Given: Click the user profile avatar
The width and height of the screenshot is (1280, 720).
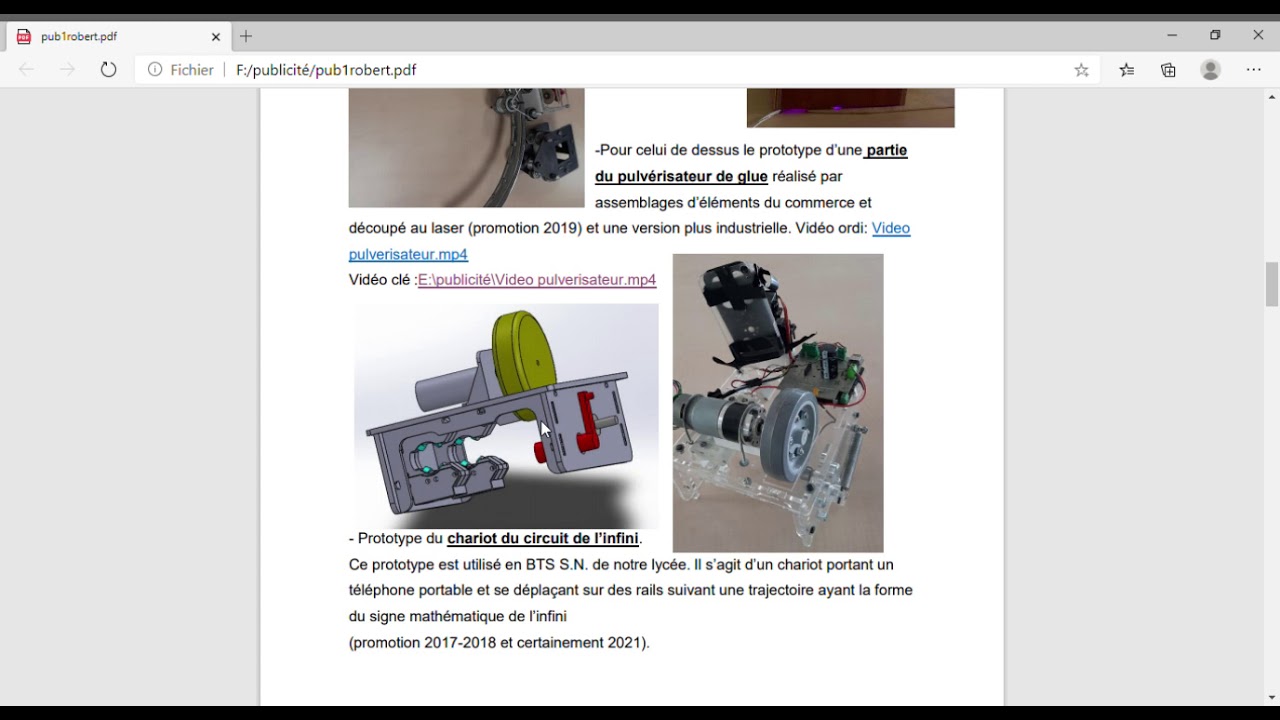Looking at the screenshot, I should [x=1211, y=70].
